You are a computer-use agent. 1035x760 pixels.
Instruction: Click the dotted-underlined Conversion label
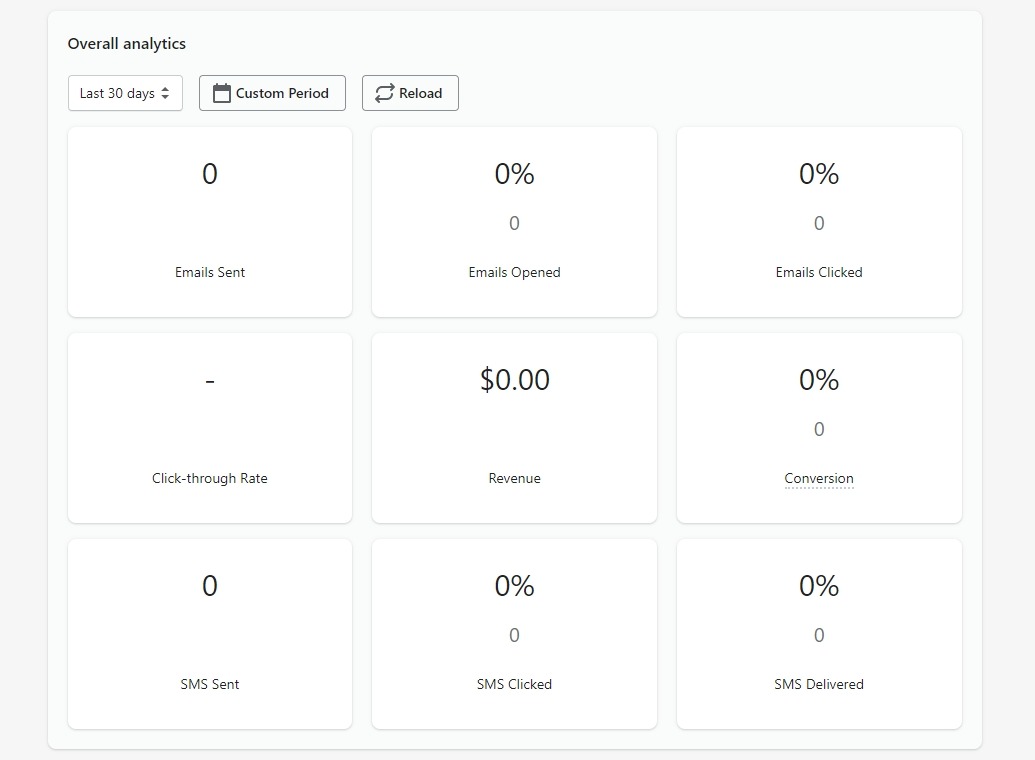pos(818,479)
